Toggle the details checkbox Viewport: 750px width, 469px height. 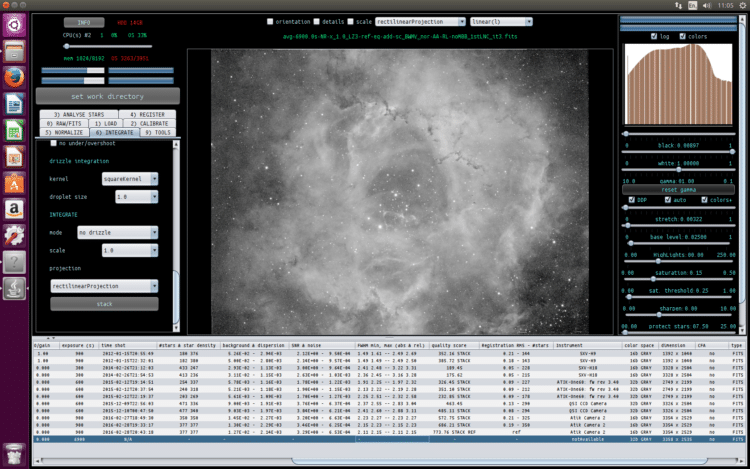tap(316, 22)
